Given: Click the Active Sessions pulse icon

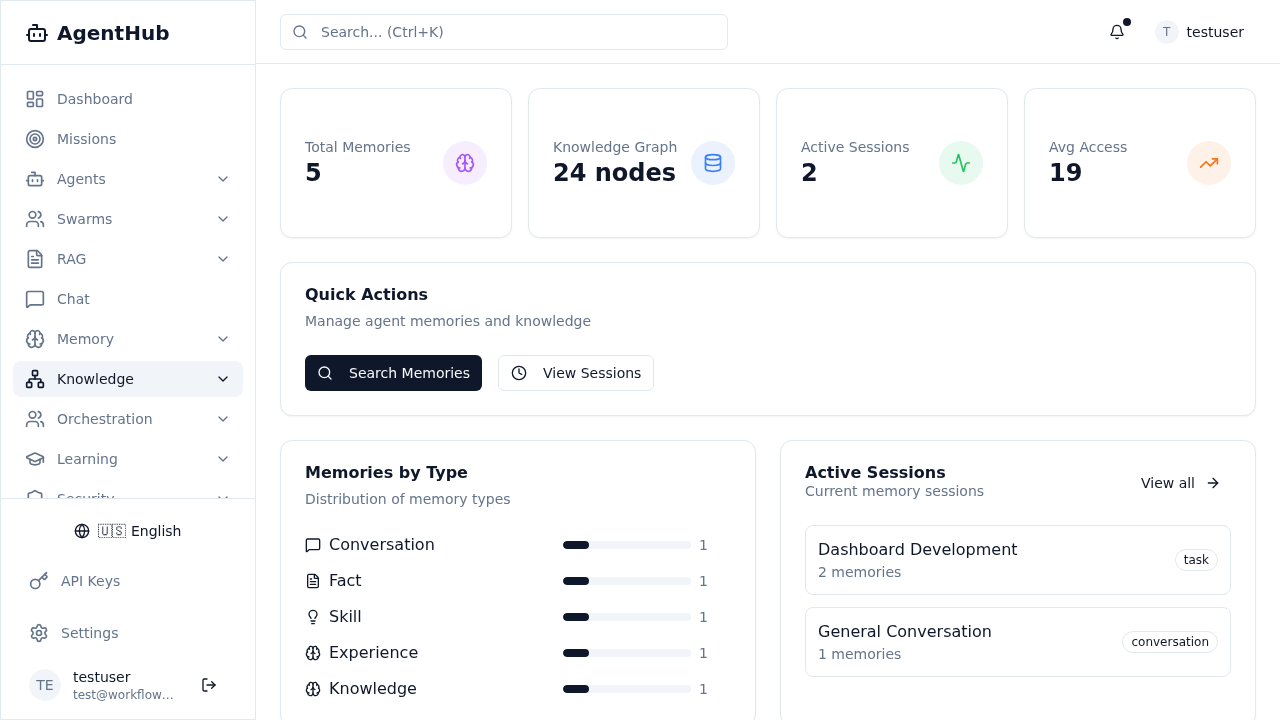Looking at the screenshot, I should pyautogui.click(x=961, y=162).
